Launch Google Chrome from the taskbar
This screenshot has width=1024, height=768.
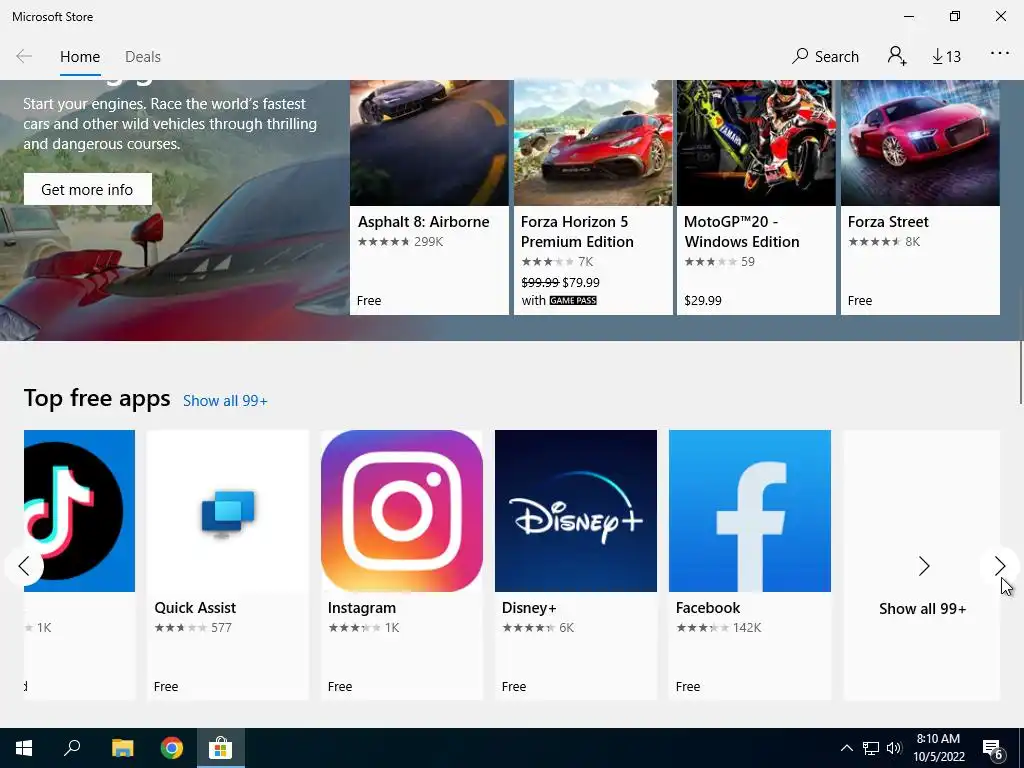coord(172,748)
